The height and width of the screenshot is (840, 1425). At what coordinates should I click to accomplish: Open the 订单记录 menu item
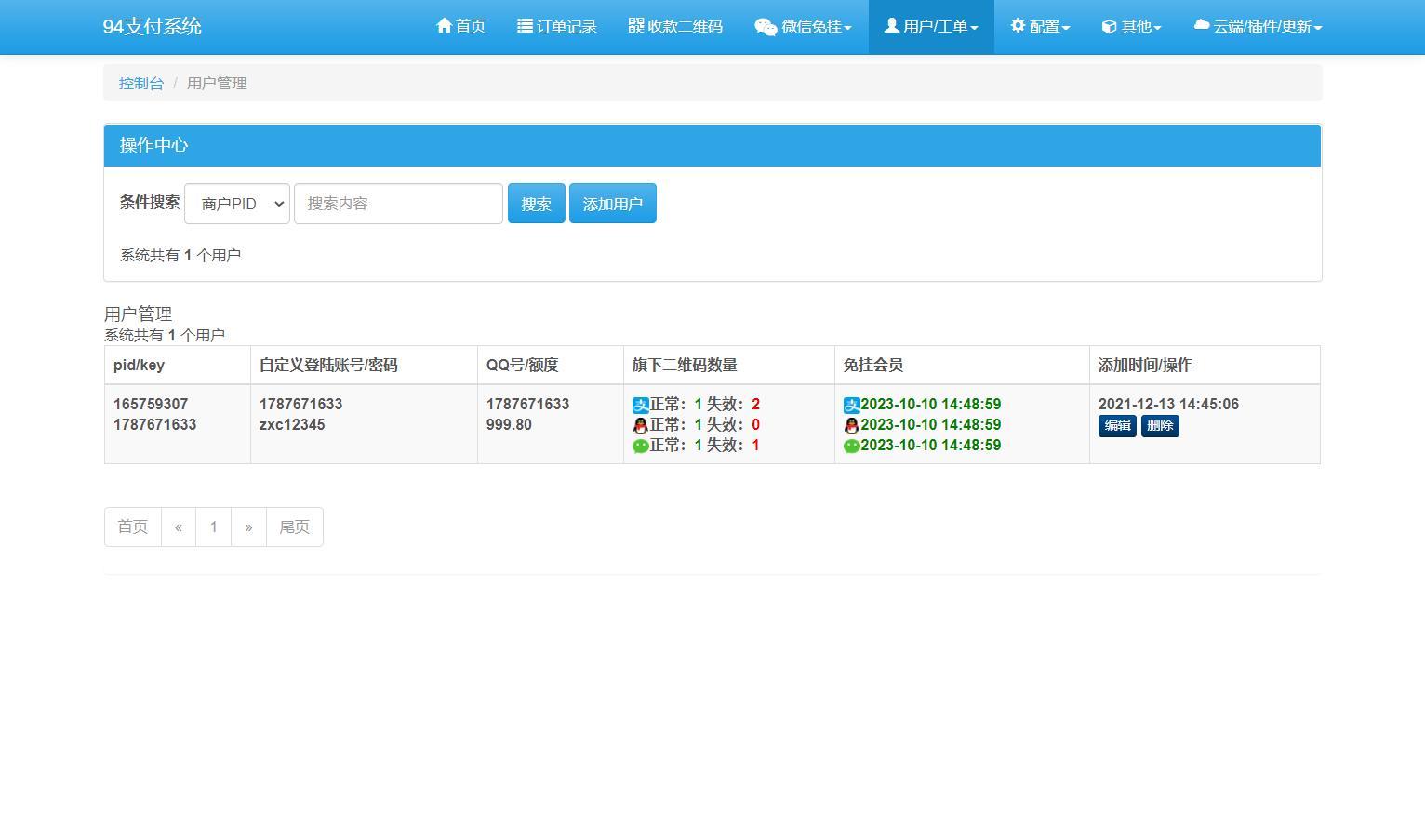point(556,26)
